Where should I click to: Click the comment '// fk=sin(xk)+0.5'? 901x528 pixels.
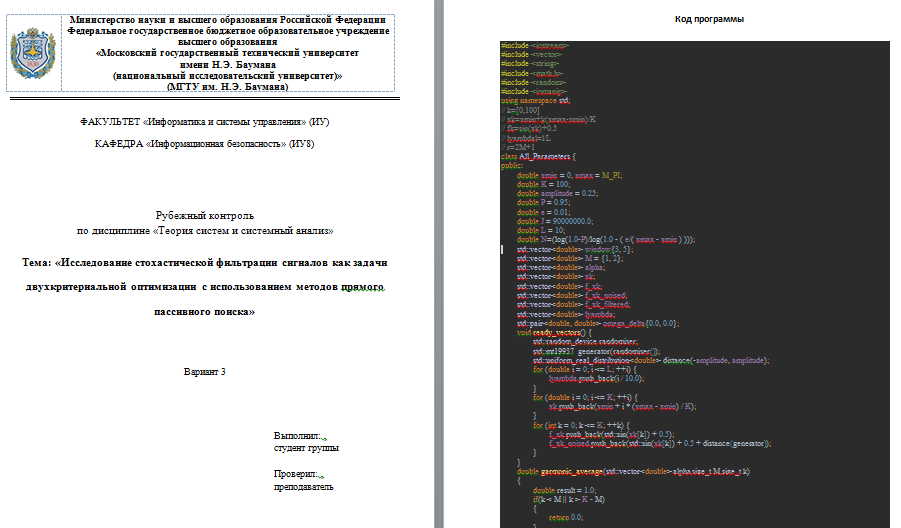coord(529,128)
